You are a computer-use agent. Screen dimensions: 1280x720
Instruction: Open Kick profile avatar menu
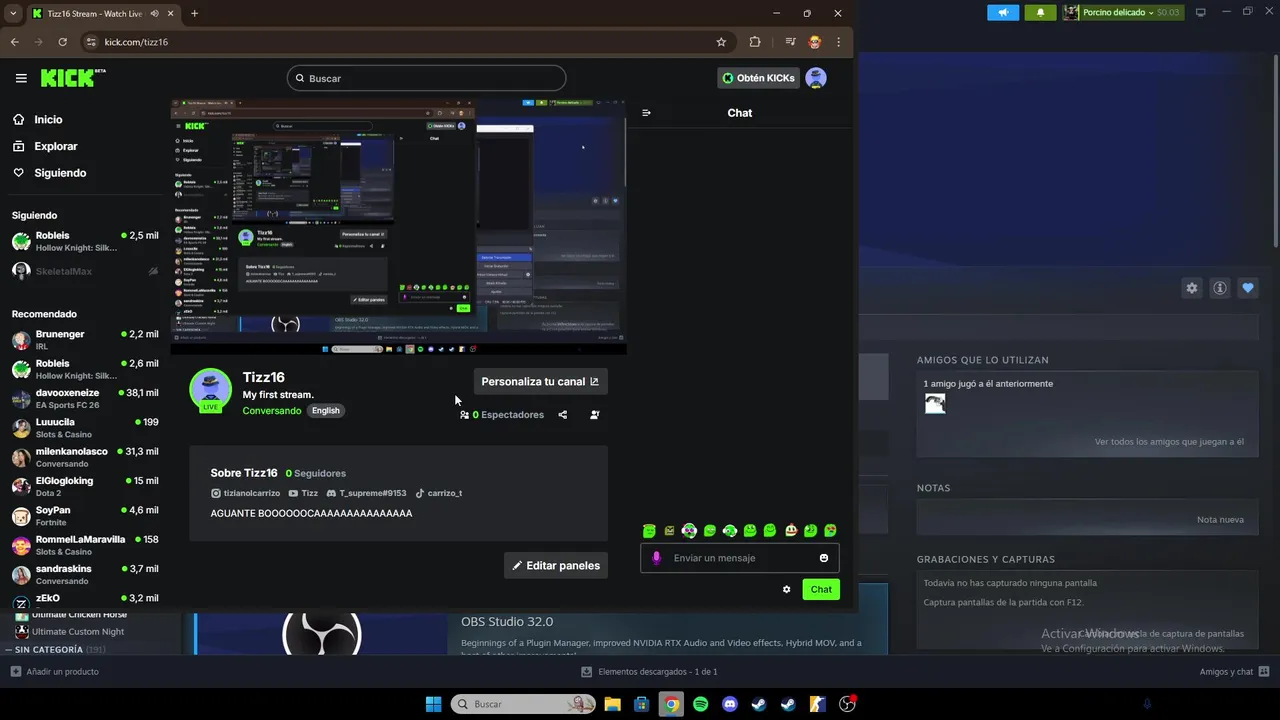pyautogui.click(x=816, y=78)
